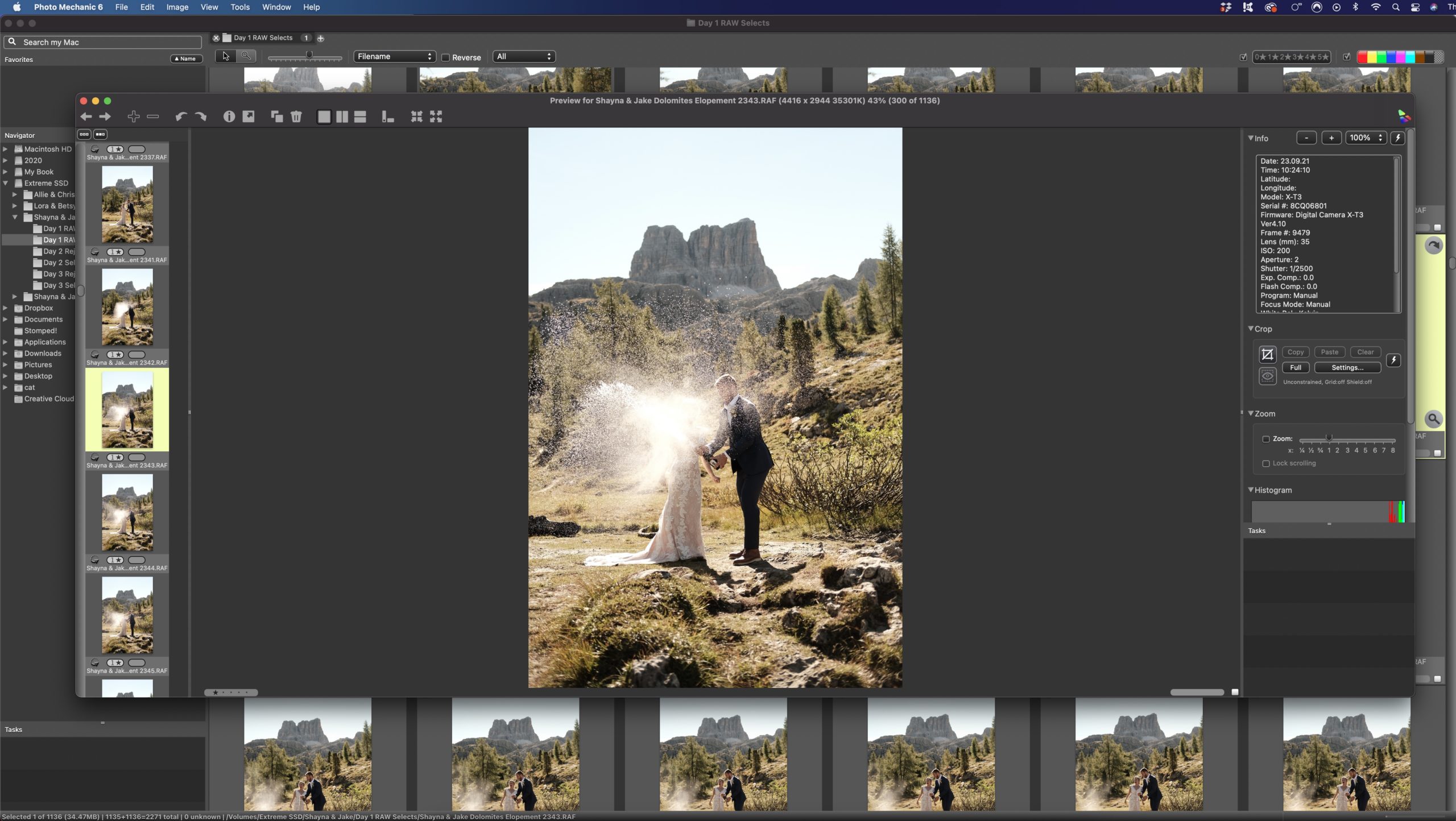Click the colorful Photo Mechanic logo icon
Image resolution: width=1456 pixels, height=821 pixels.
pos(1404,117)
